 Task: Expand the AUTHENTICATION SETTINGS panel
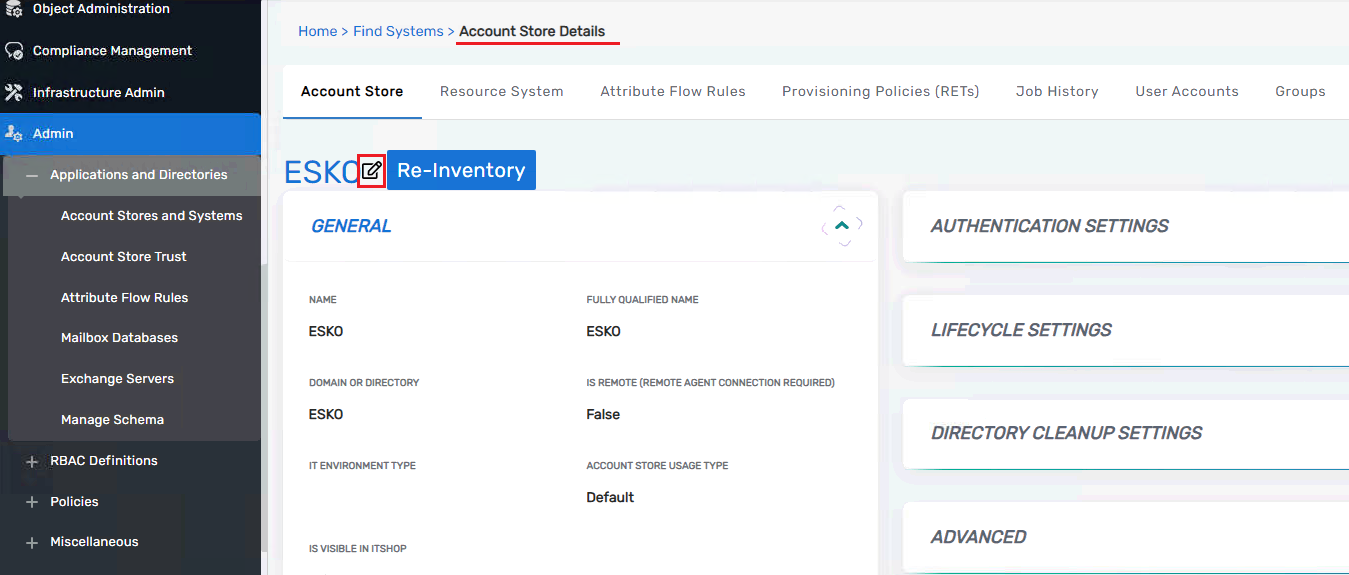1126,226
